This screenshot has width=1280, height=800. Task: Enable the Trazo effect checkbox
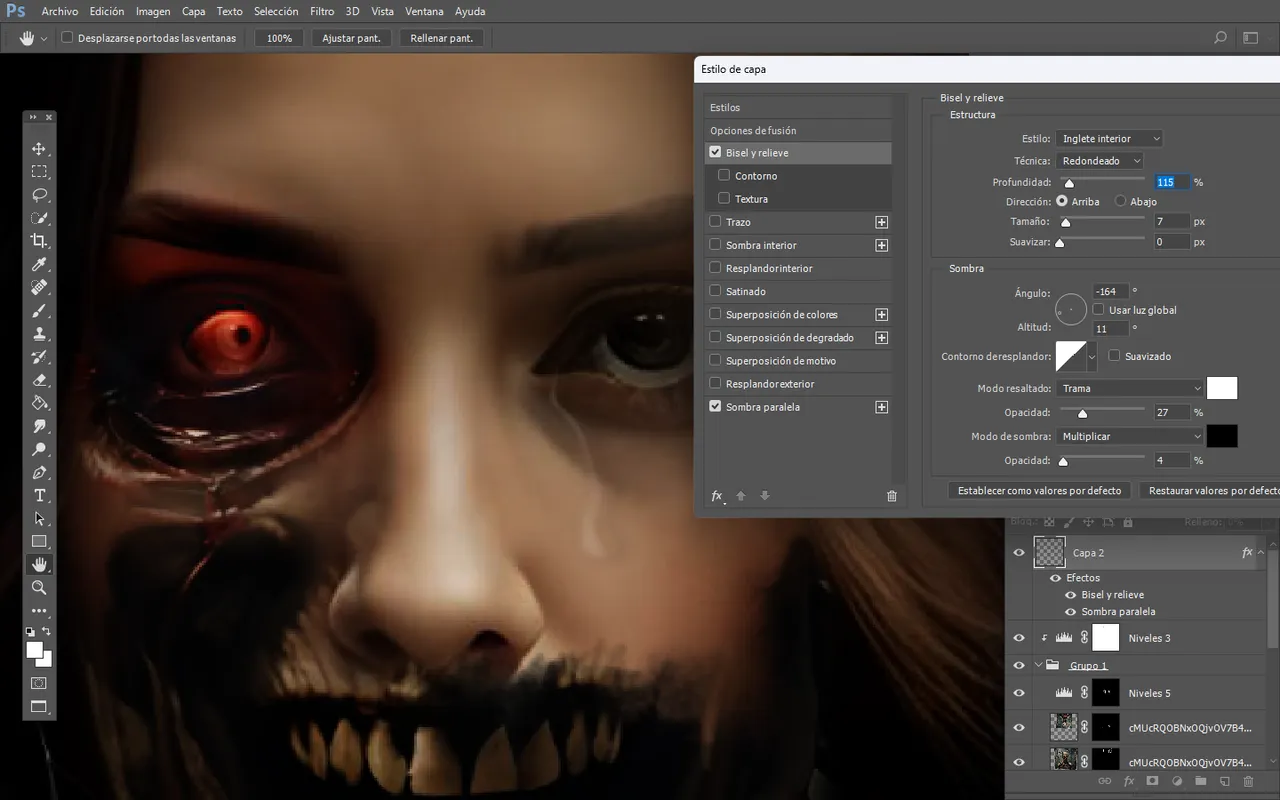[715, 221]
